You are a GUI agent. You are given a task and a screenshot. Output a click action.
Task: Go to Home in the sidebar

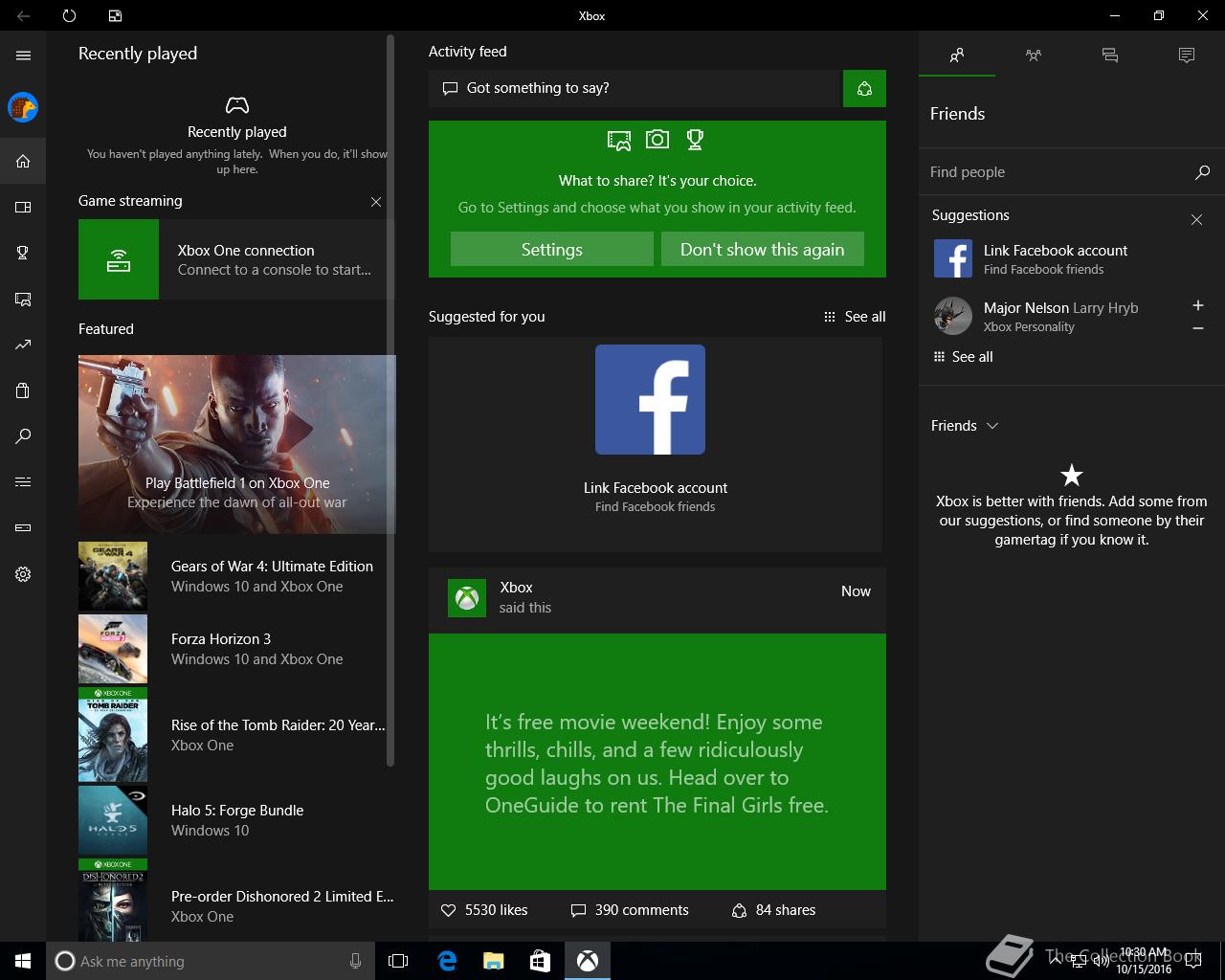point(23,161)
